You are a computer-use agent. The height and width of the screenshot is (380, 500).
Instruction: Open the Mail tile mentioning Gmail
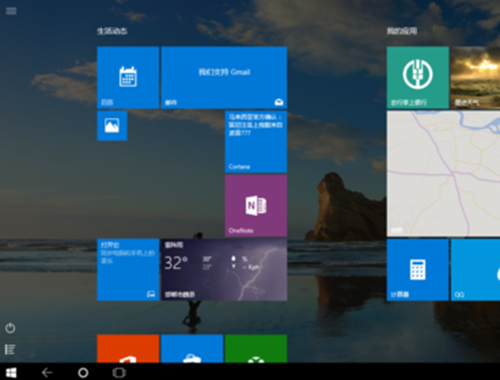click(x=224, y=77)
